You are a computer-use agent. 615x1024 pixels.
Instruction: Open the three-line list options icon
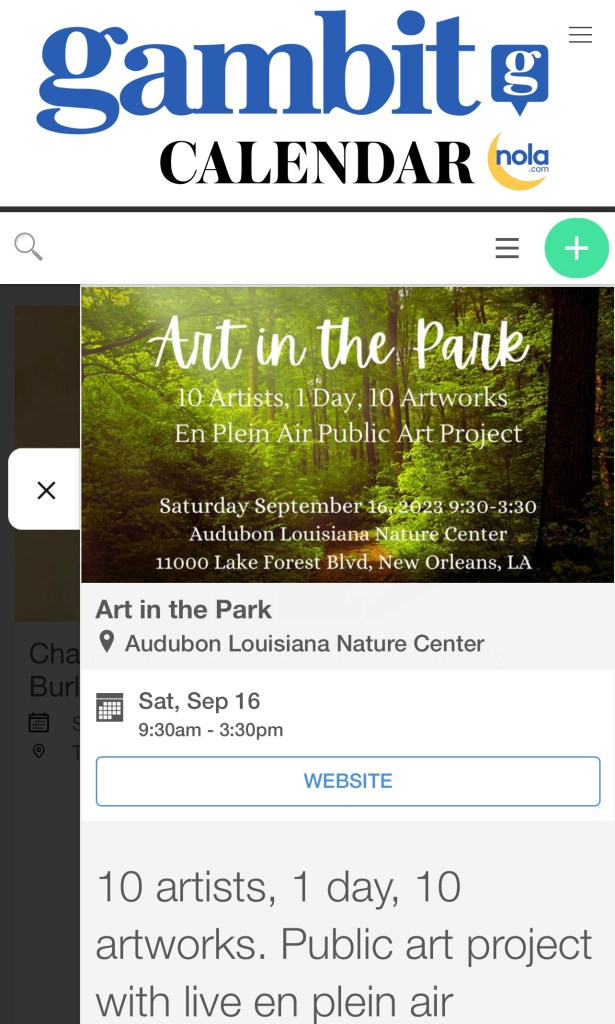coord(507,248)
